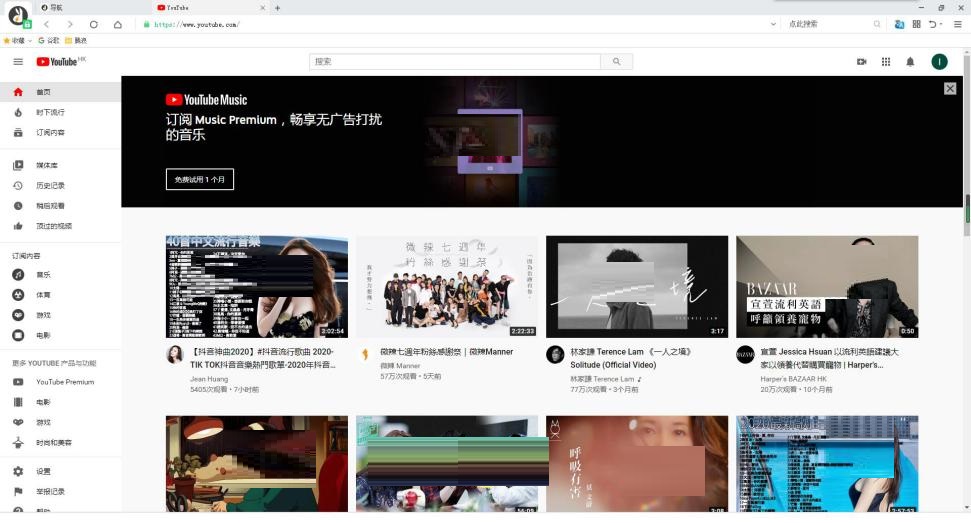Open Fashion & Beauty (时尚和美容)
This screenshot has height=523, width=971.
tap(60, 443)
